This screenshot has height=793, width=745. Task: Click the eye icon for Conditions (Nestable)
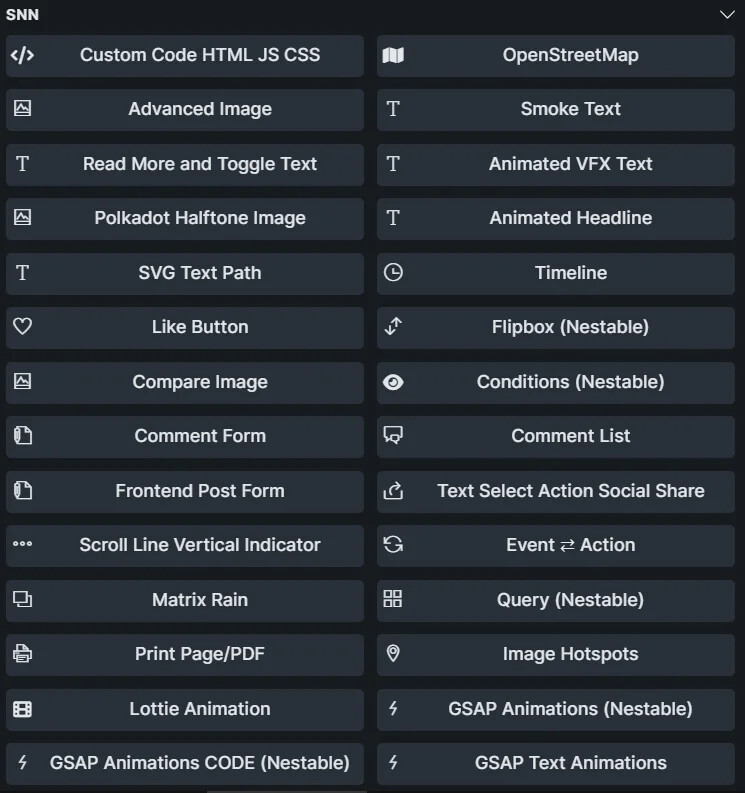pos(393,382)
